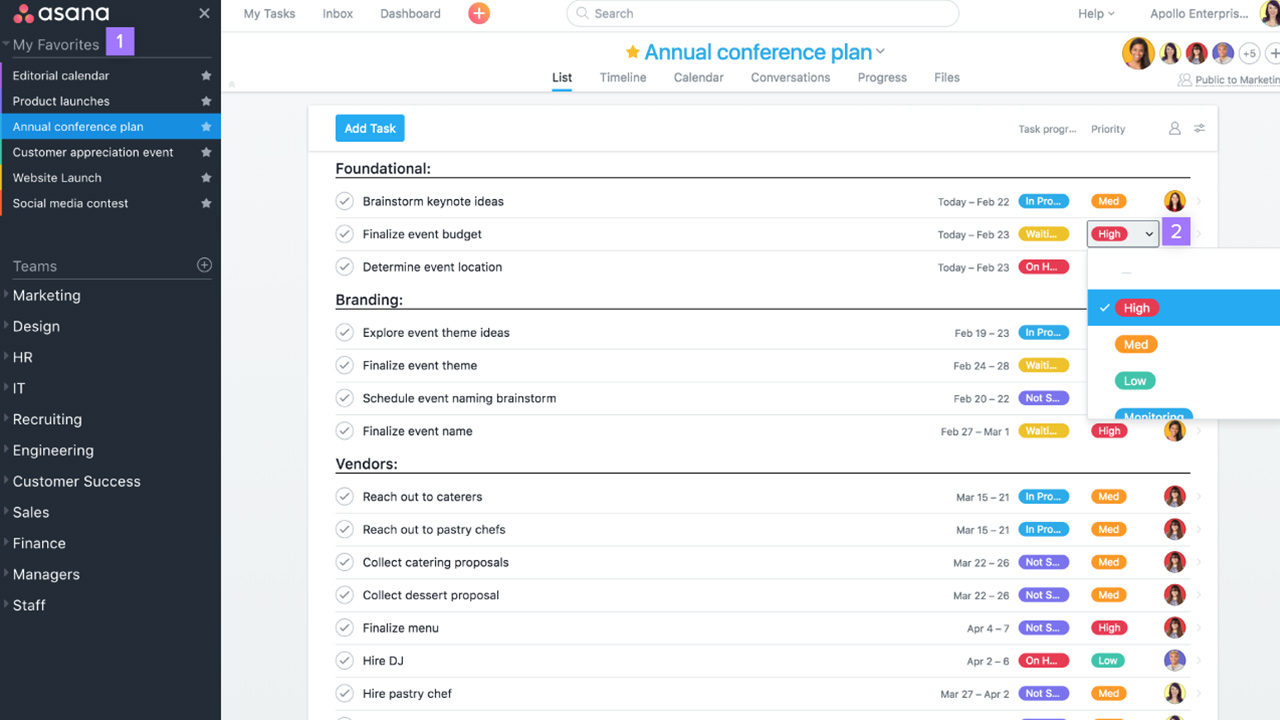Click into the Search field
The height and width of the screenshot is (720, 1280).
point(762,14)
